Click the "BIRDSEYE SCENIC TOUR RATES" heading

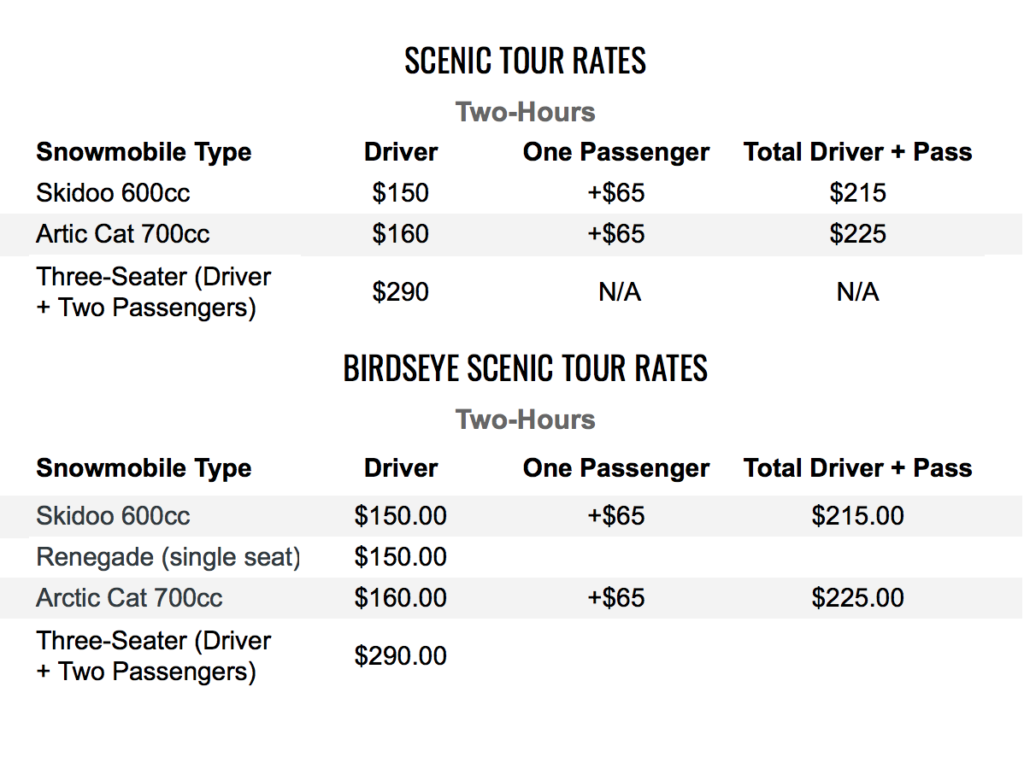pyautogui.click(x=525, y=368)
